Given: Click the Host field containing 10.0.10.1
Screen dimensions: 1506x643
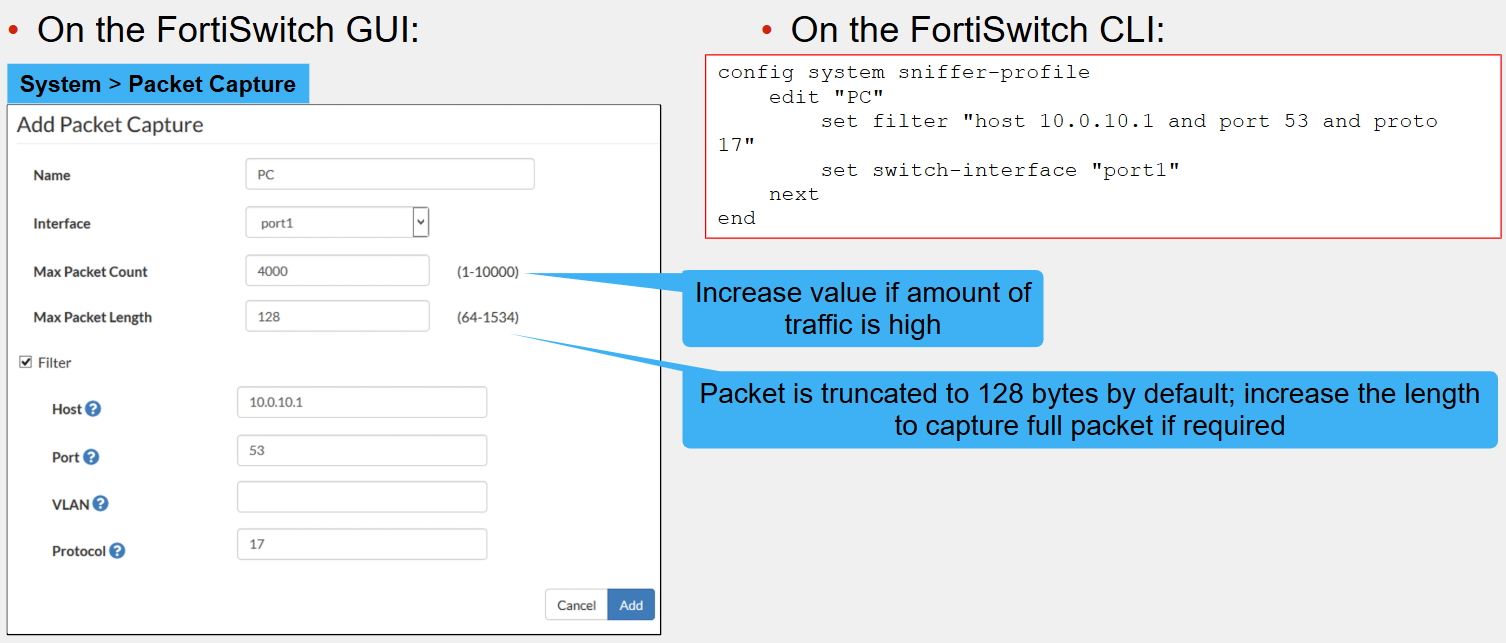Looking at the screenshot, I should pos(362,402).
